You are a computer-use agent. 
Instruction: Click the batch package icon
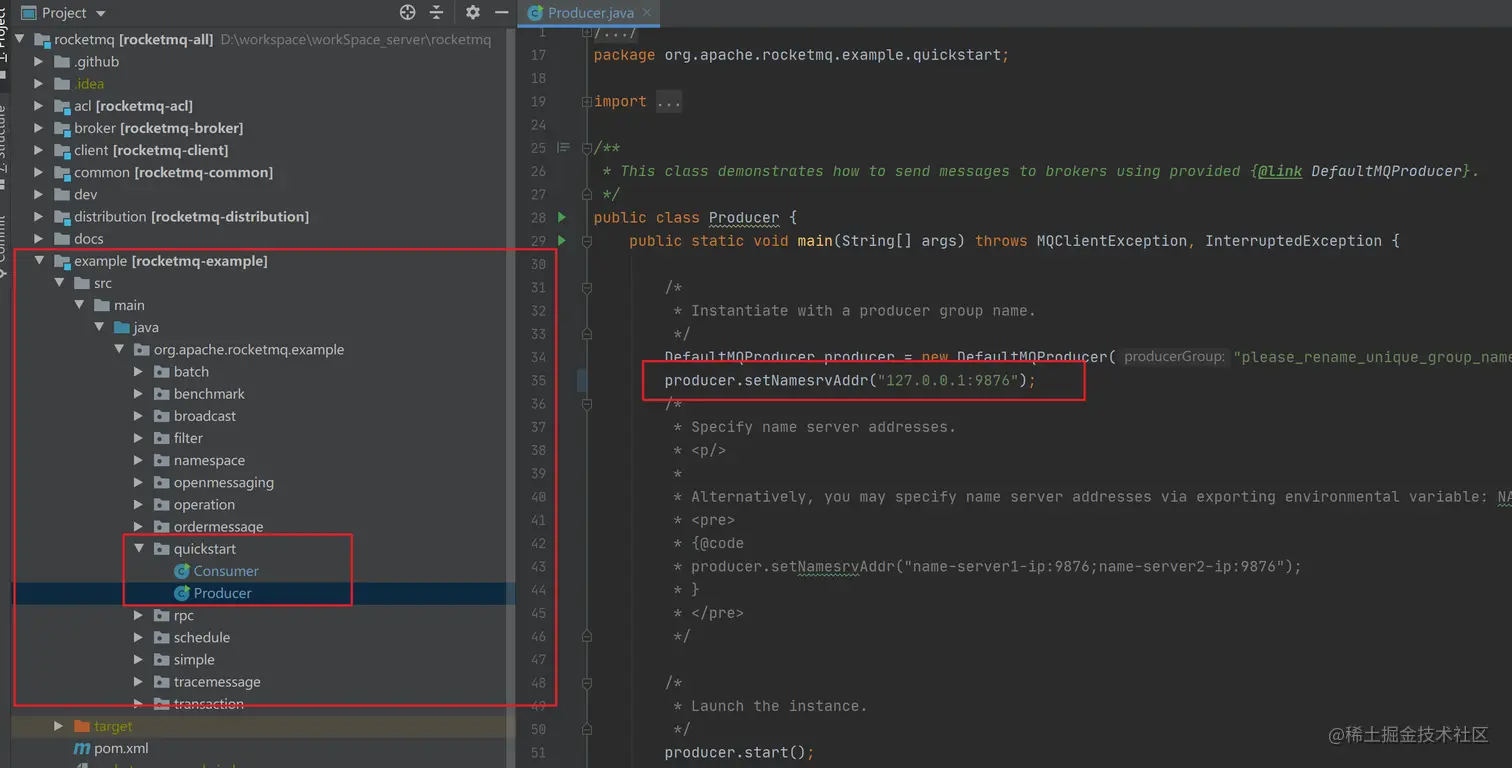[x=162, y=372]
